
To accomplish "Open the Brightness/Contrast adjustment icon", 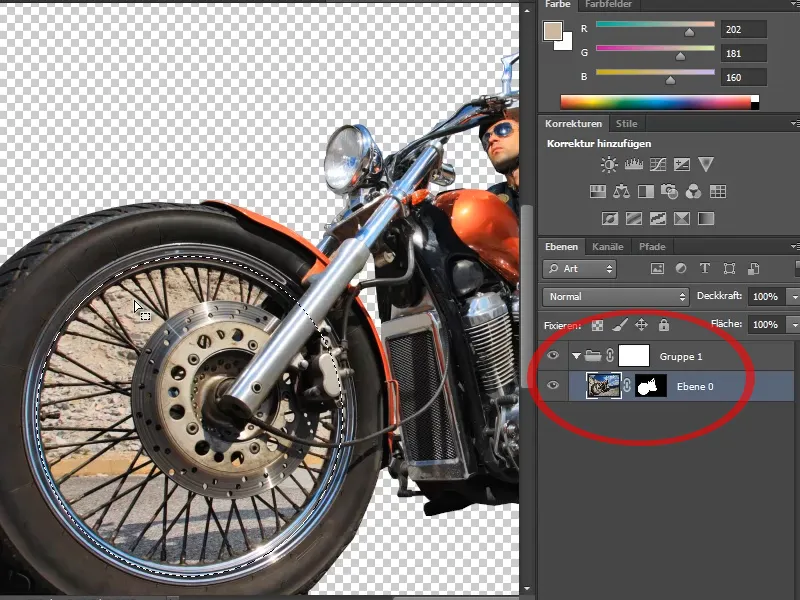I will [x=608, y=163].
